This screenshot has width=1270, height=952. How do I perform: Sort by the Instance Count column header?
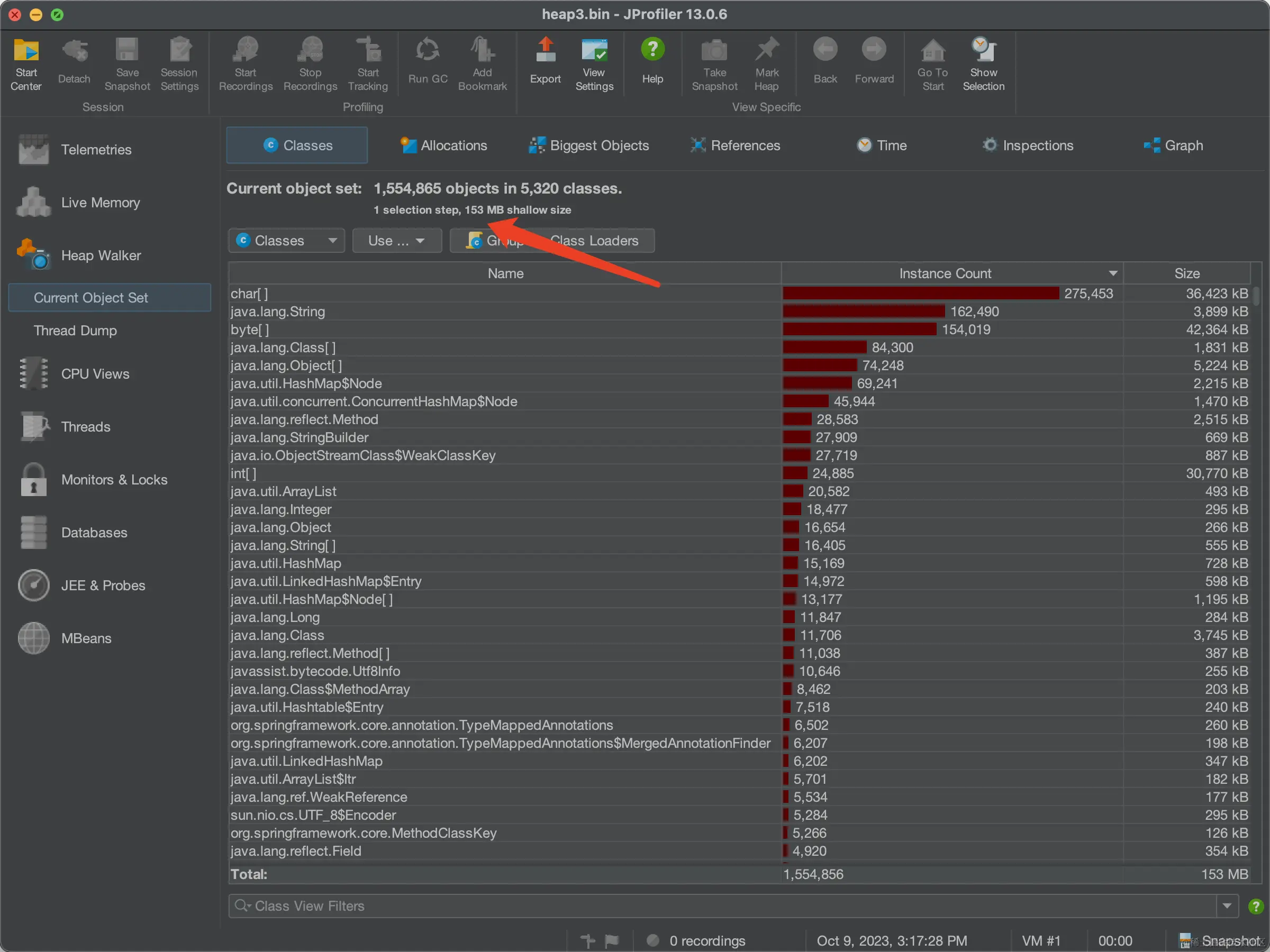(x=945, y=274)
